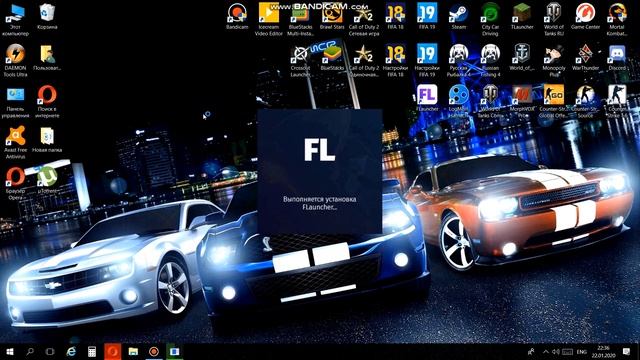This screenshot has width=640, height=360.
Task: Open Brawl Stars desktop icon
Action: coord(332,16)
